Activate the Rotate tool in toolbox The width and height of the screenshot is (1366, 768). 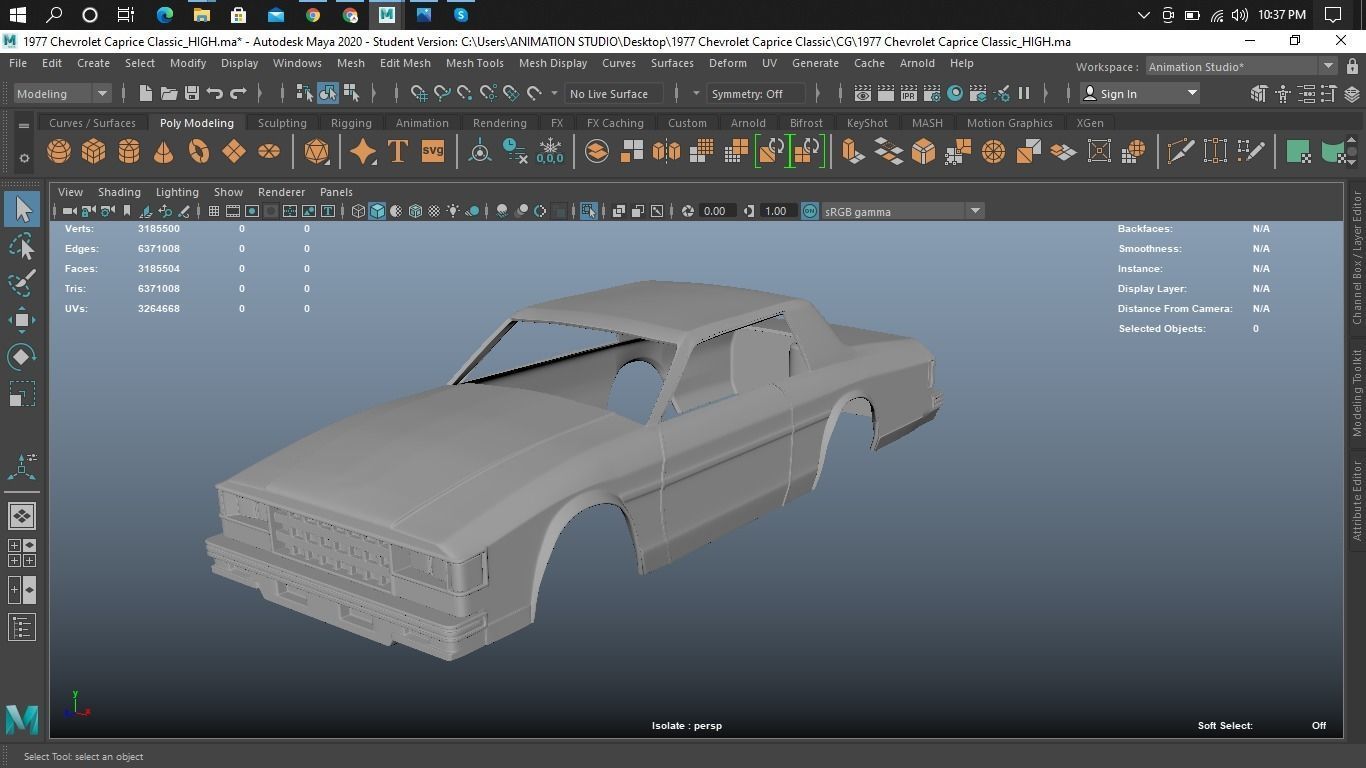click(x=22, y=357)
